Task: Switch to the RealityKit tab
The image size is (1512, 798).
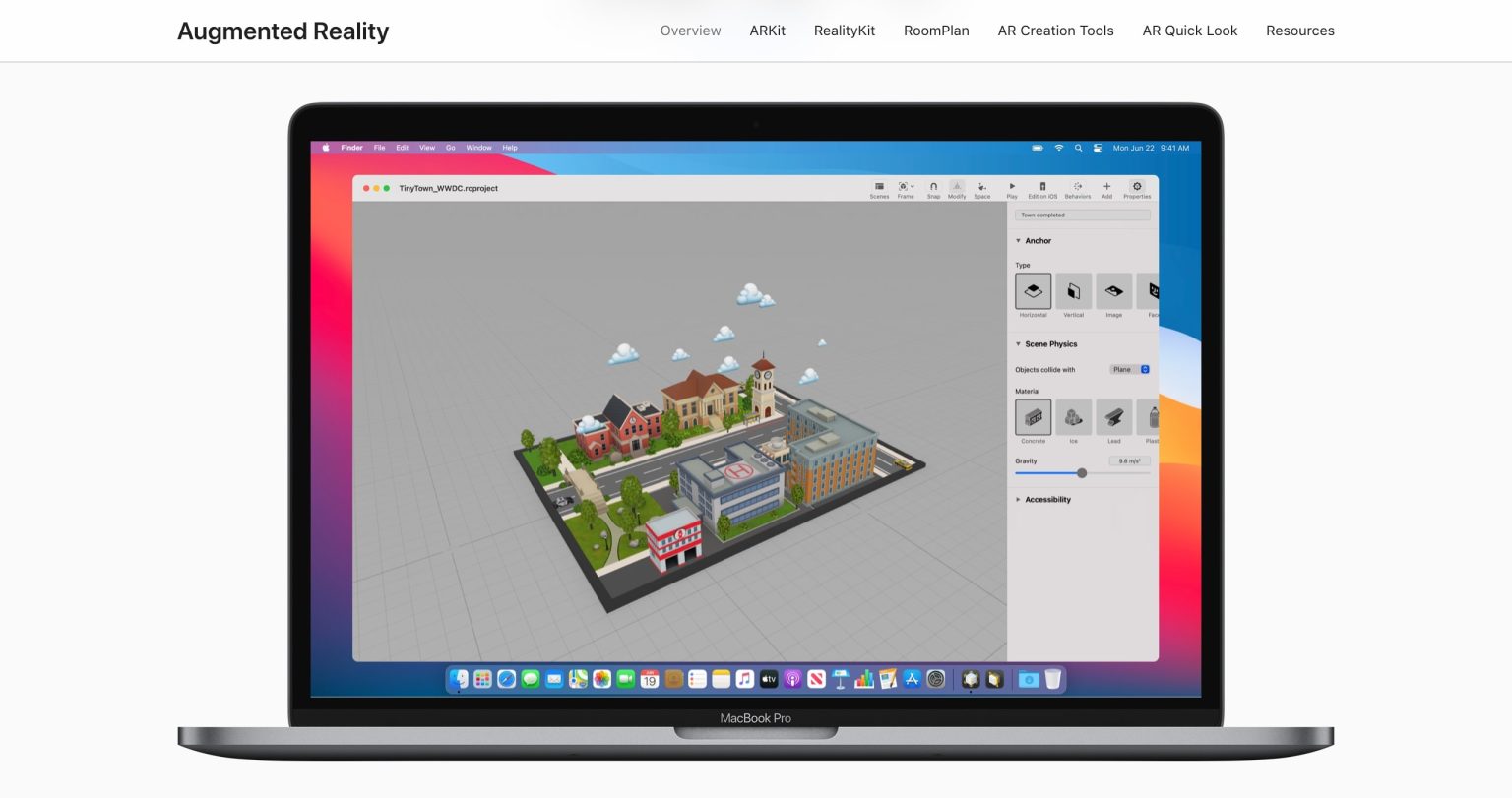Action: click(844, 31)
